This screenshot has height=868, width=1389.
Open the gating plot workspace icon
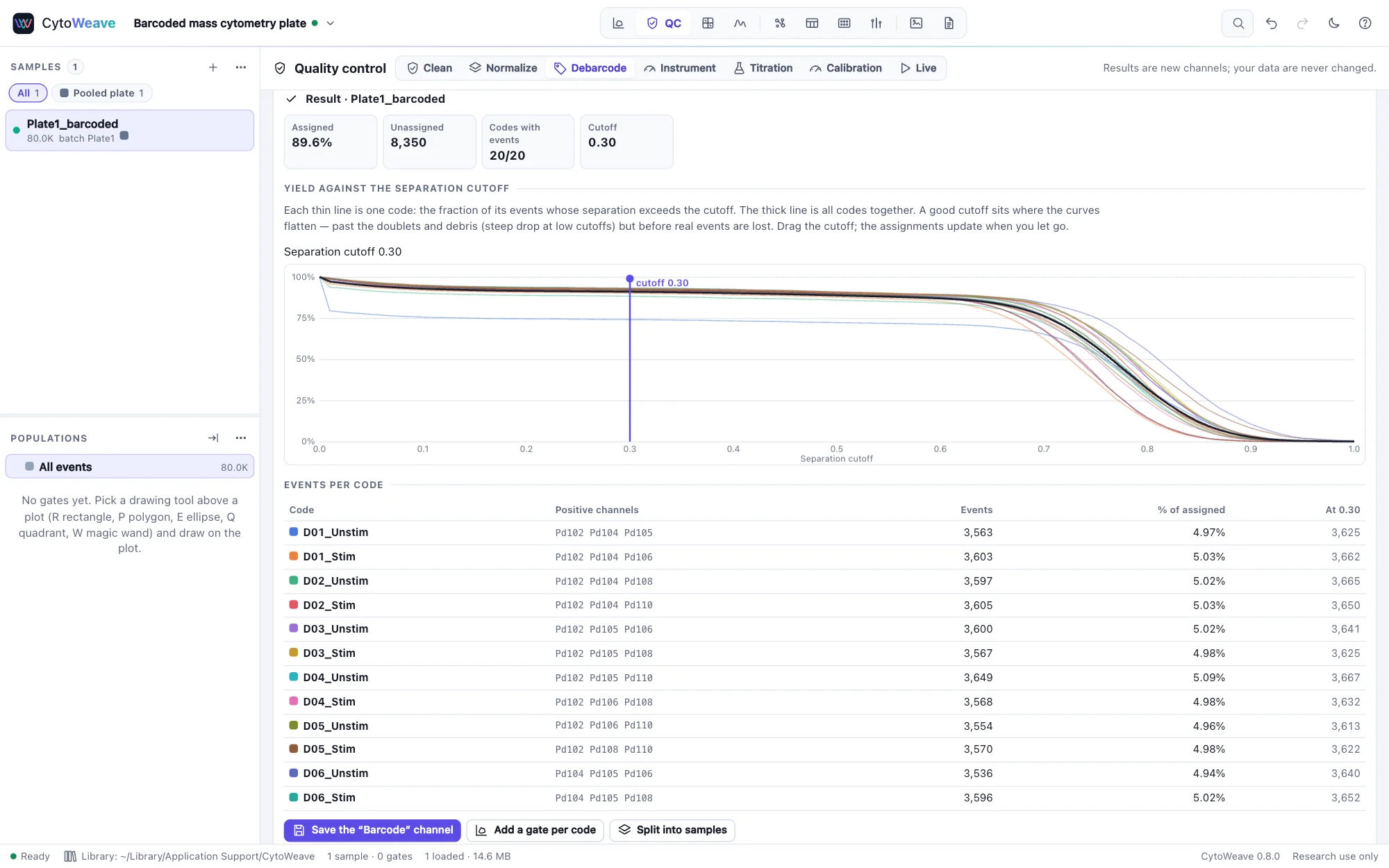618,23
